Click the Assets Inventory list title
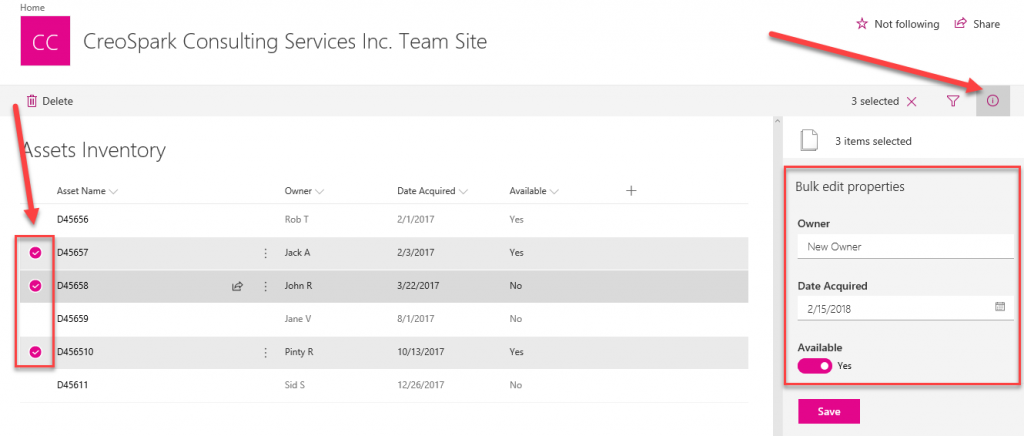 coord(93,151)
